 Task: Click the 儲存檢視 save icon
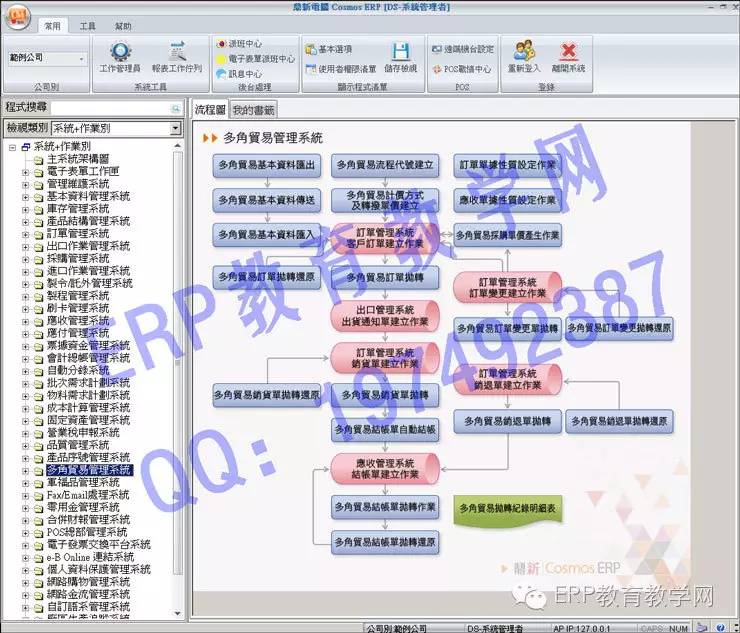click(x=400, y=57)
